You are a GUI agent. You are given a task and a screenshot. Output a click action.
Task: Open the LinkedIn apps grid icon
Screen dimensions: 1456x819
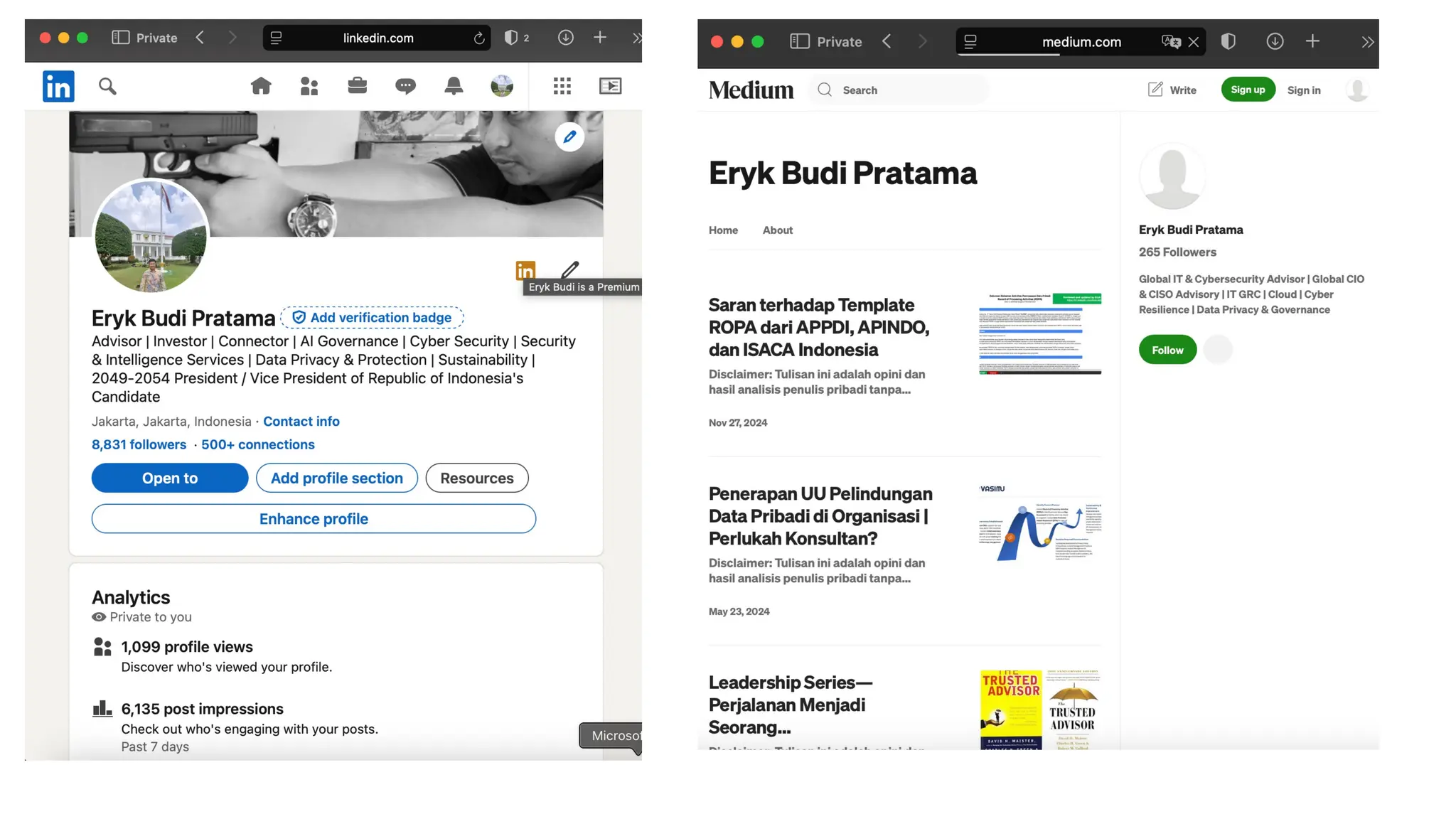pyautogui.click(x=562, y=86)
